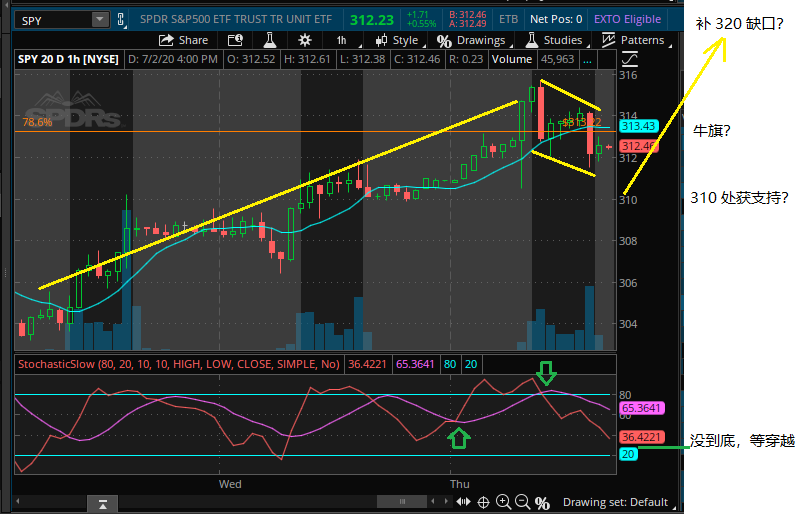The image size is (812, 514).
Task: Open the Style menu
Action: pos(396,40)
